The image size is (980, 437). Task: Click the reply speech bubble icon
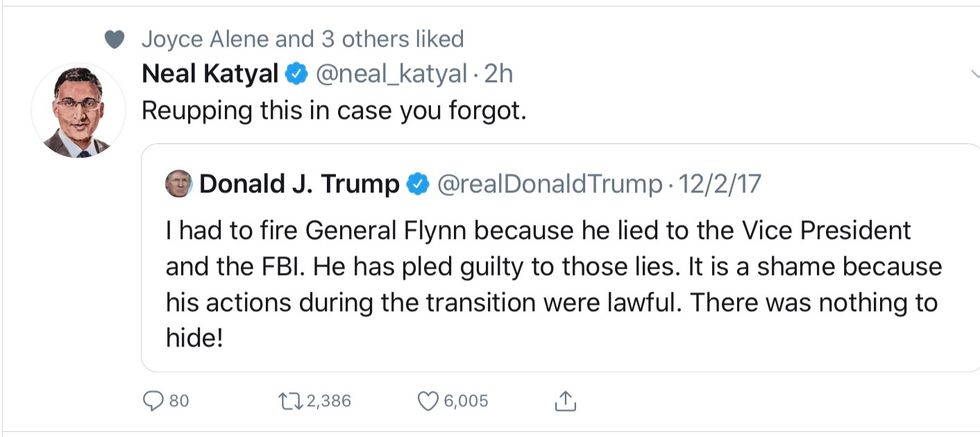tap(153, 401)
